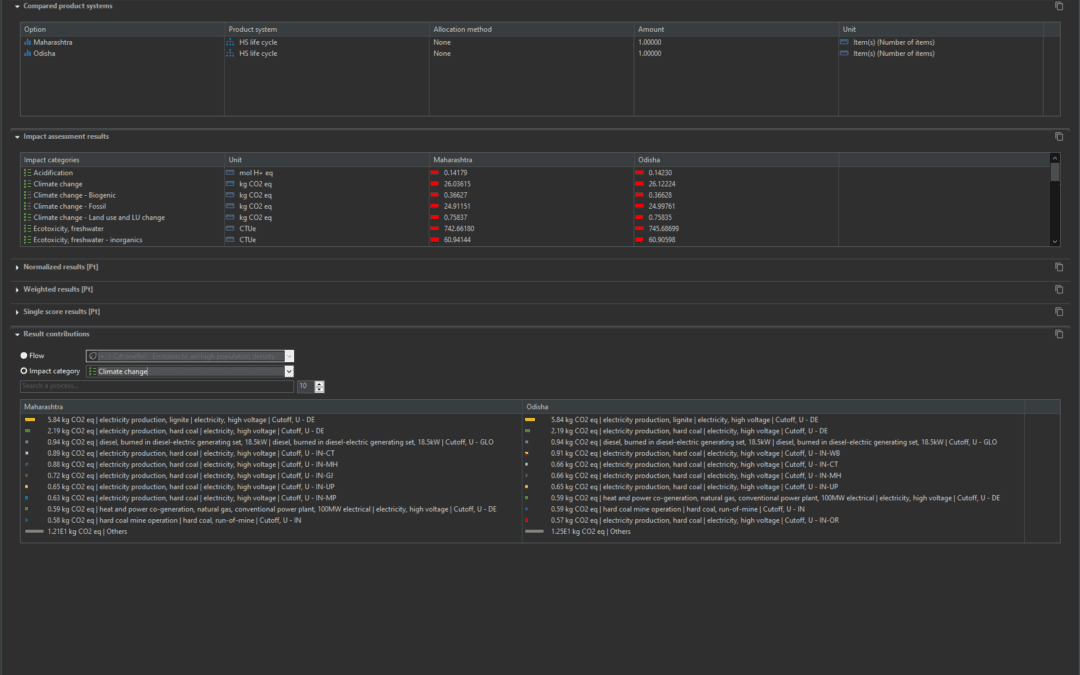1080x675 pixels.
Task: Click the unit icon in Odisha amount row
Action: 844,53
